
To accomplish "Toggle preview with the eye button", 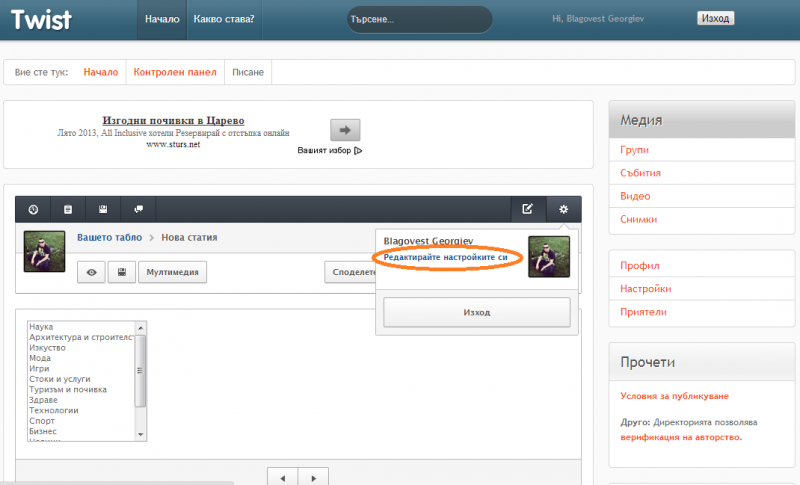I will [x=92, y=271].
